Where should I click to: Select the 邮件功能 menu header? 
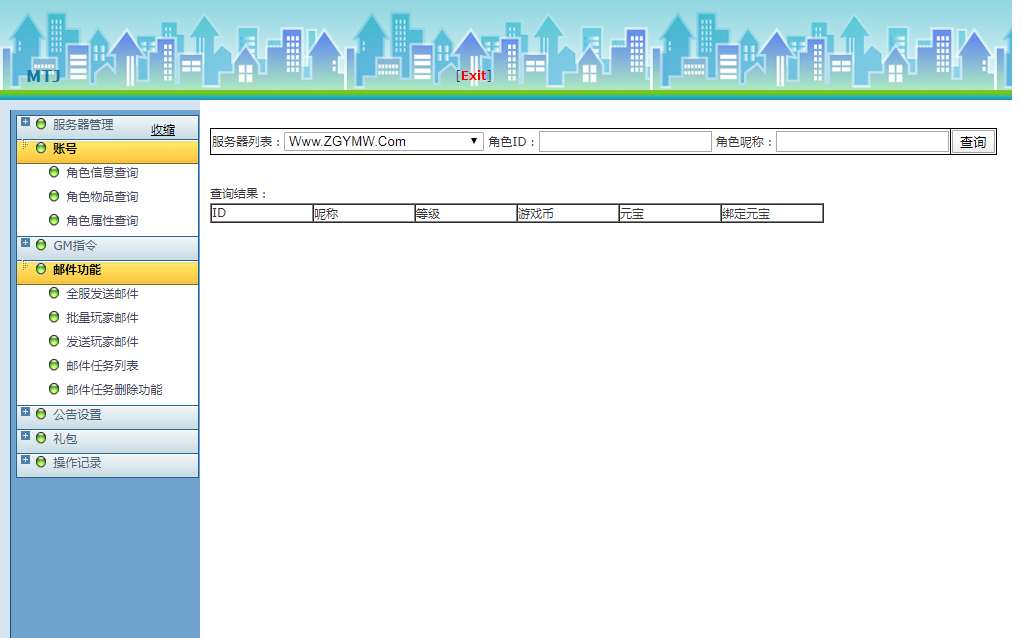tap(77, 270)
